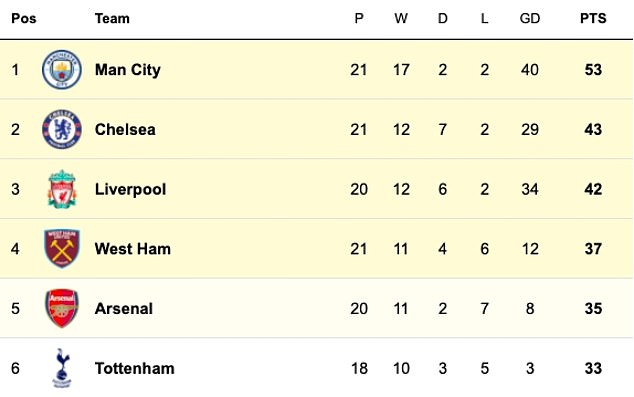The image size is (634, 397).
Task: Open the Arsenal team name
Action: [x=124, y=309]
